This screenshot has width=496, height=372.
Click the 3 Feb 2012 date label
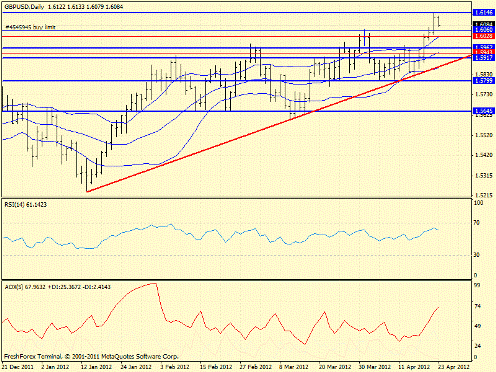click(175, 367)
